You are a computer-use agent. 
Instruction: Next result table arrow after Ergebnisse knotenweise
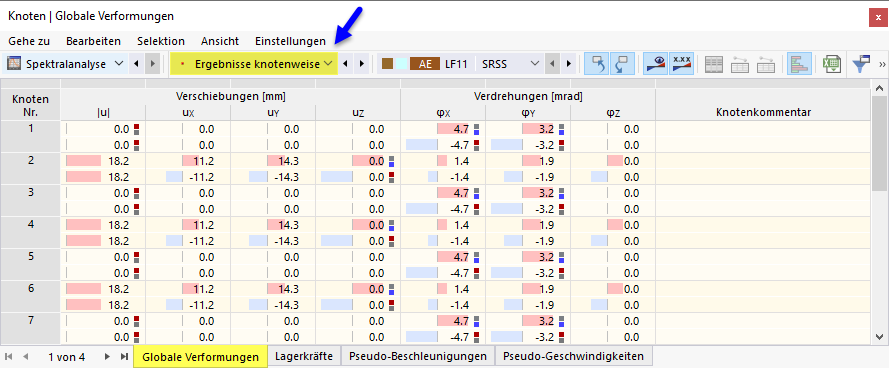362,64
